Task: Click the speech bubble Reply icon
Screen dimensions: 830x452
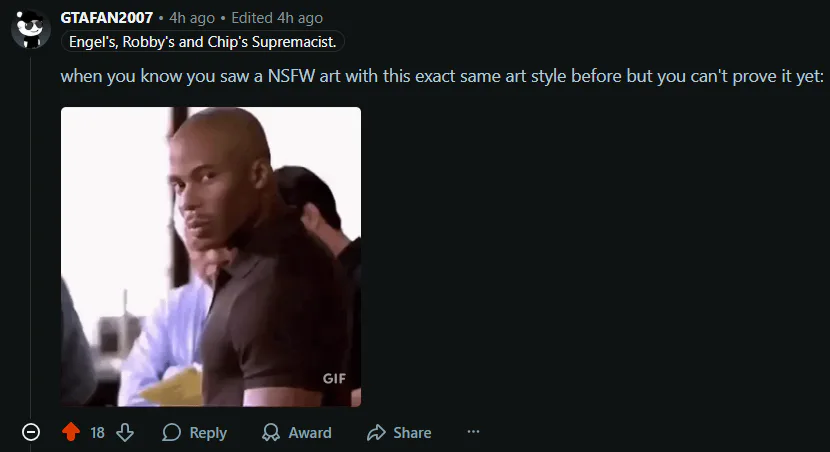Action: coord(172,432)
